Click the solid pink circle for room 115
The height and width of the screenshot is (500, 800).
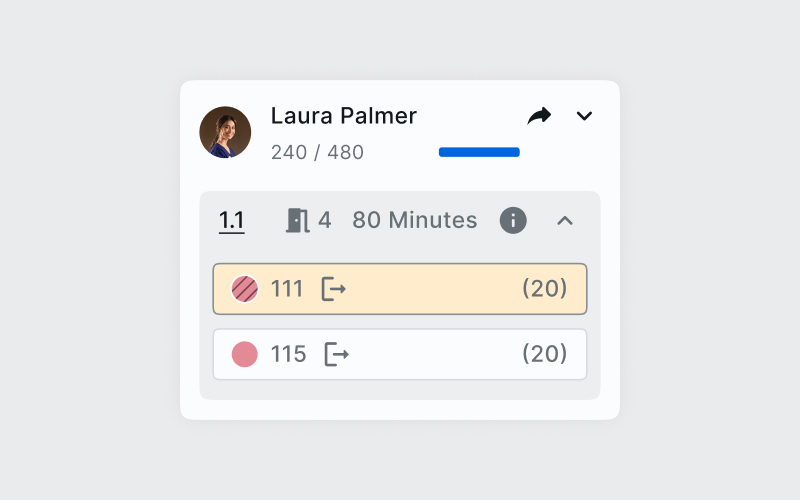[x=245, y=354]
